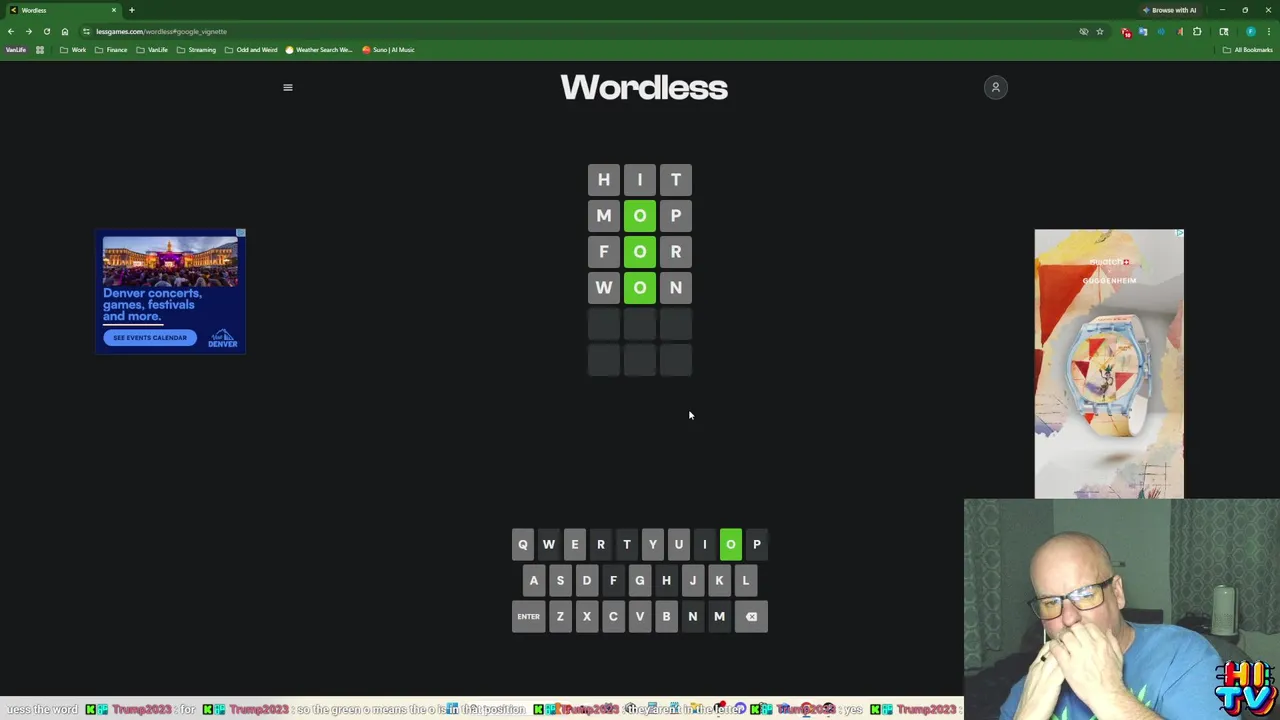The height and width of the screenshot is (720, 1280).
Task: Expand the All Bookmarks folder
Action: [1247, 49]
